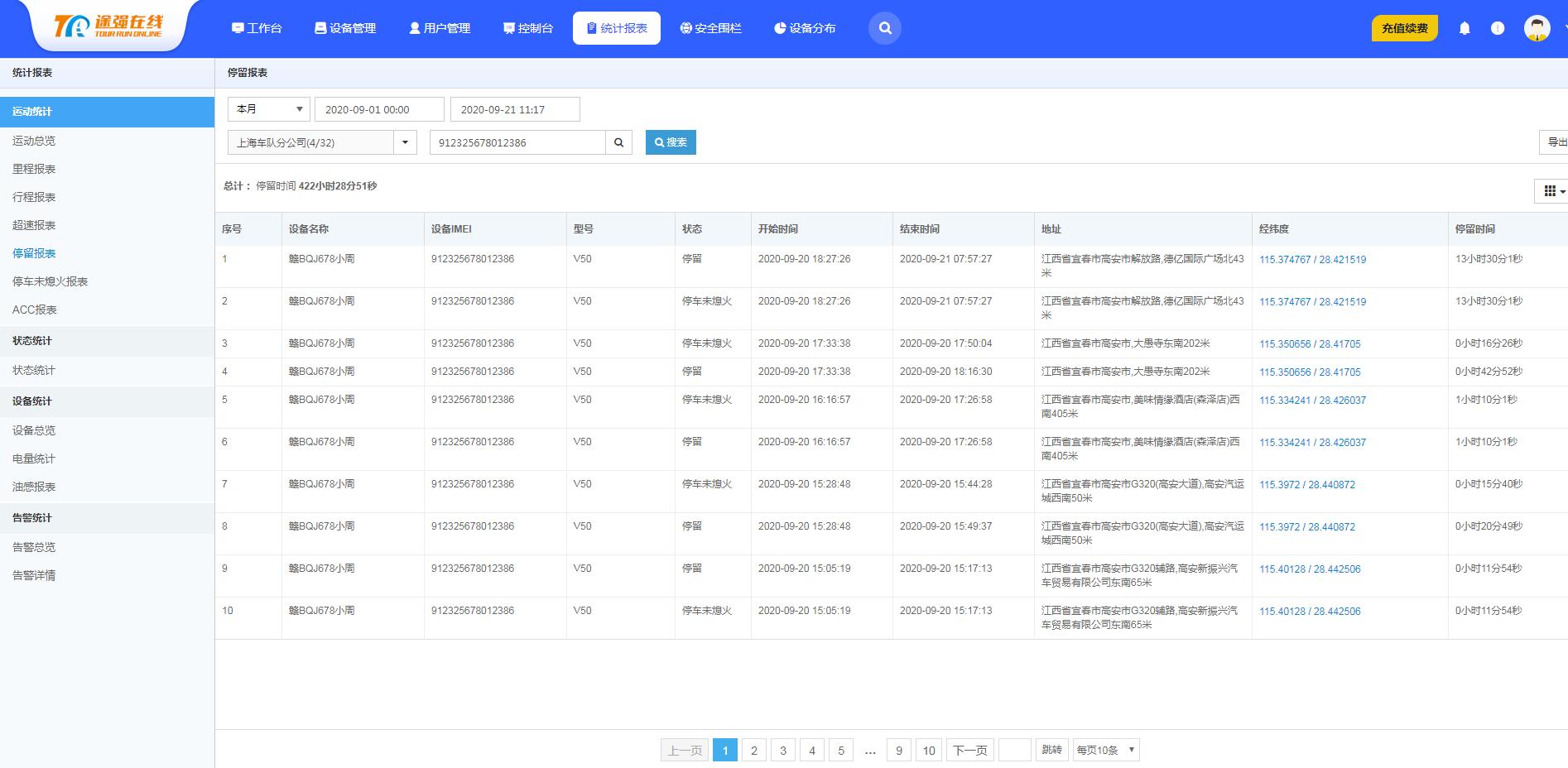Open 油感报表 in sidebar
1568x768 pixels.
[x=34, y=487]
